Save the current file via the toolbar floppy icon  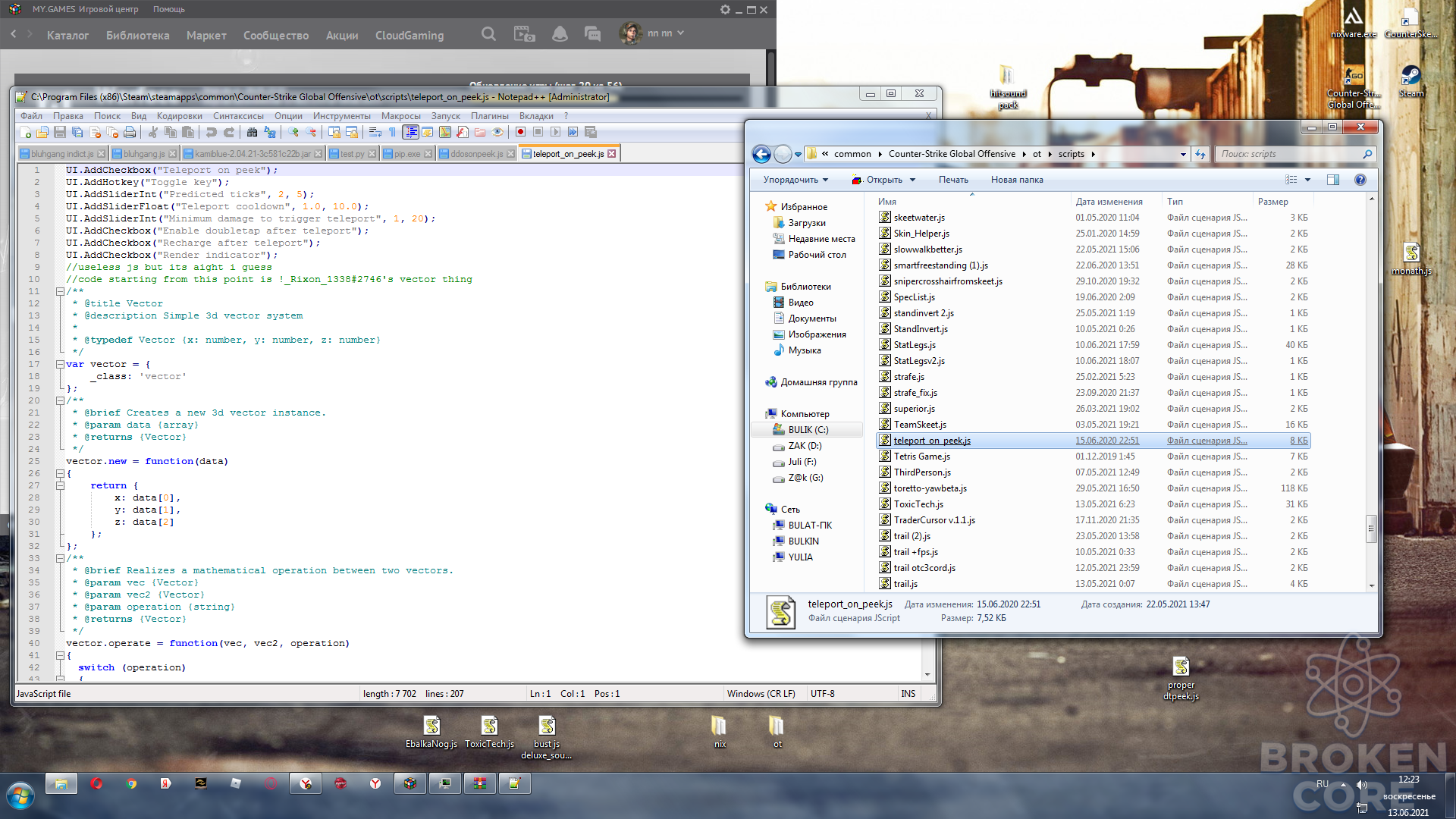click(60, 132)
